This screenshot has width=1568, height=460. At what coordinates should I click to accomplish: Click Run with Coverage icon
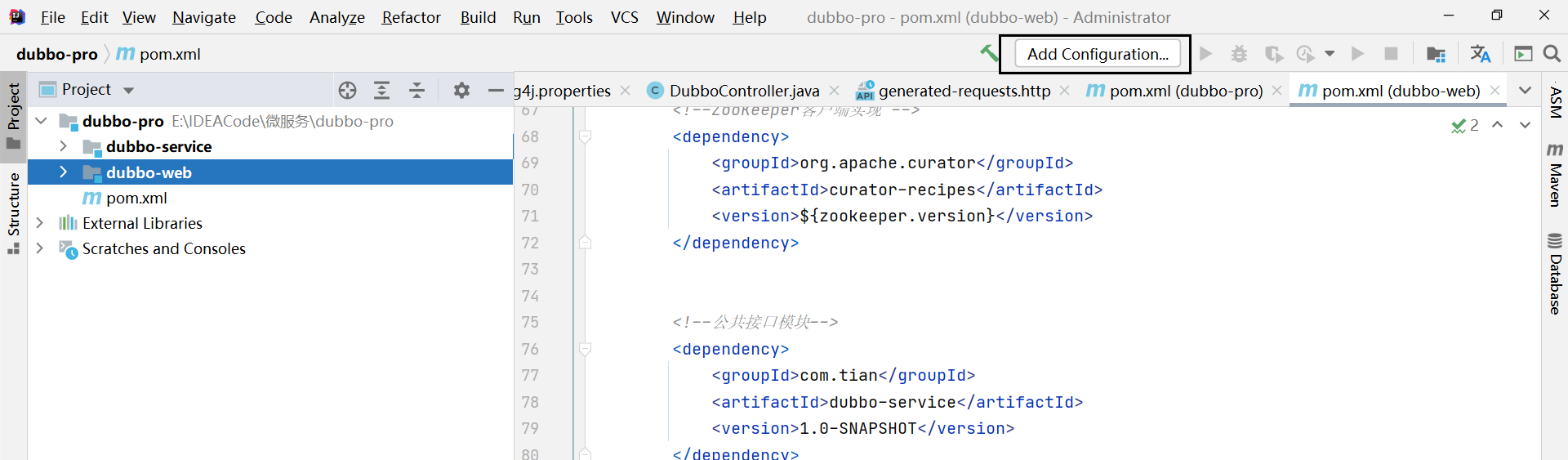1273,54
